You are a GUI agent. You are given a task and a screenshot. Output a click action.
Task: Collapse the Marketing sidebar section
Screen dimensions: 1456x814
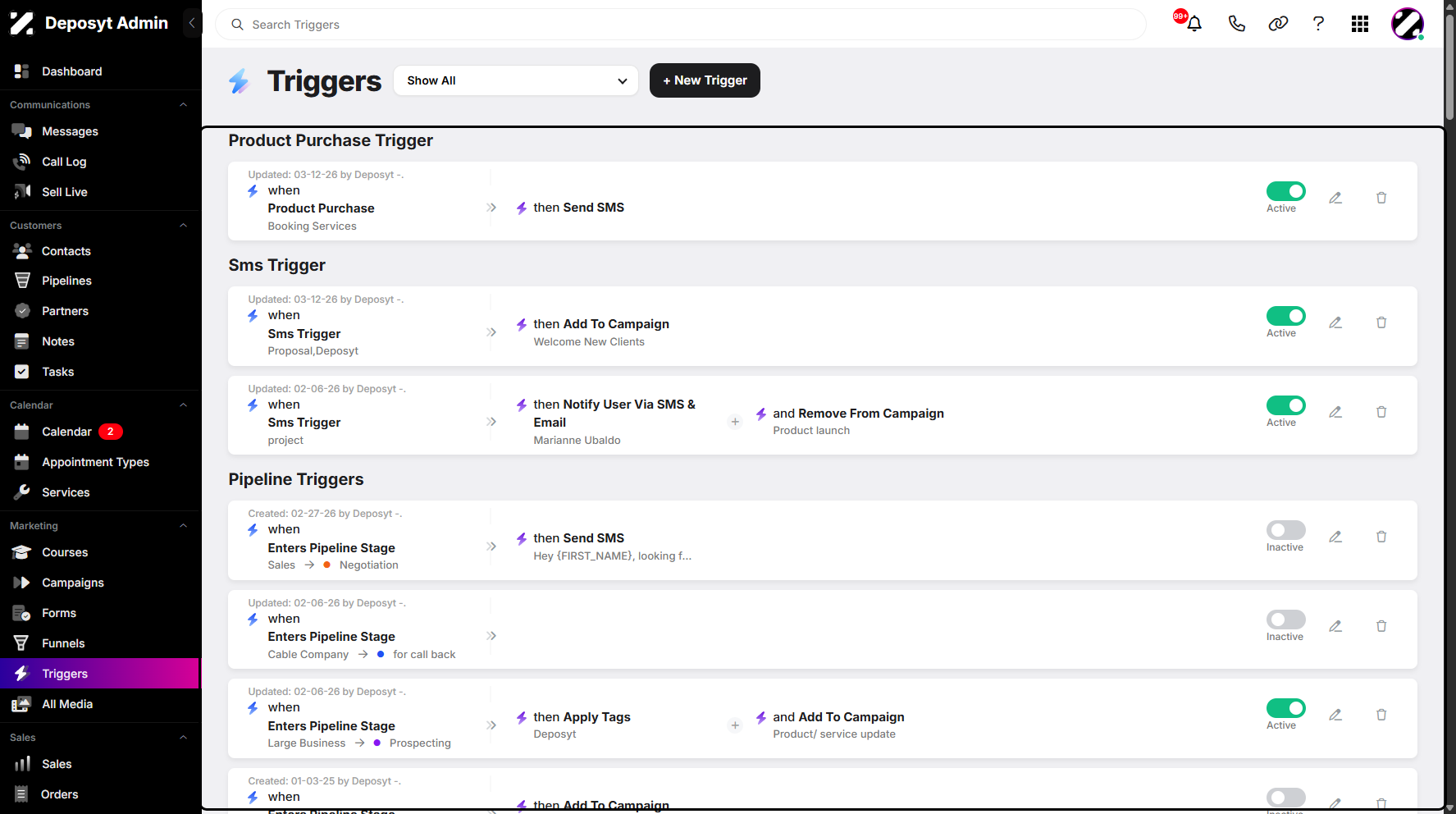(184, 526)
